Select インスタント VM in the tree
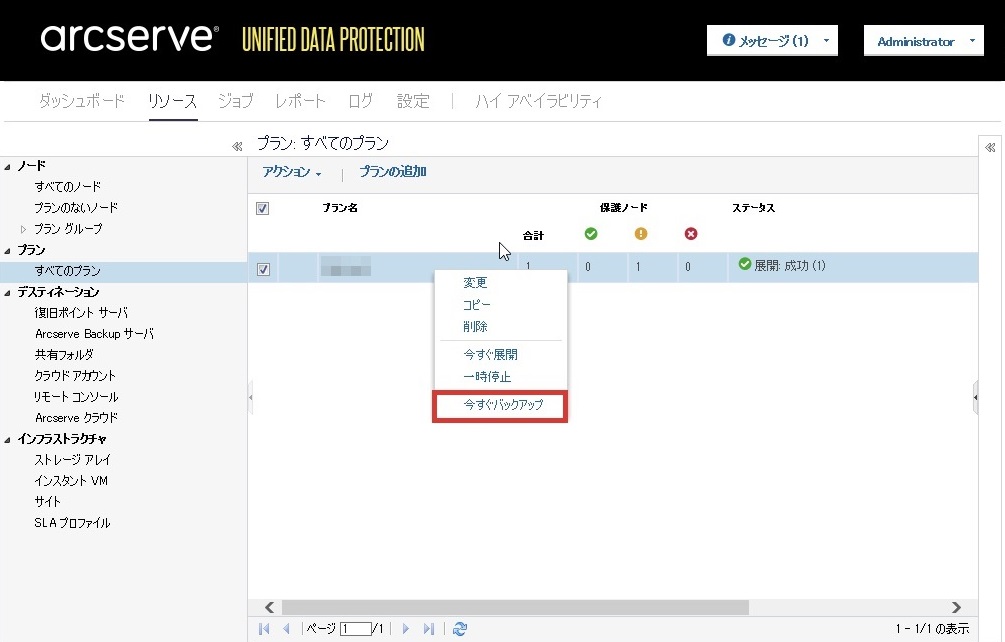Viewport: 1005px width, 642px height. point(71,481)
